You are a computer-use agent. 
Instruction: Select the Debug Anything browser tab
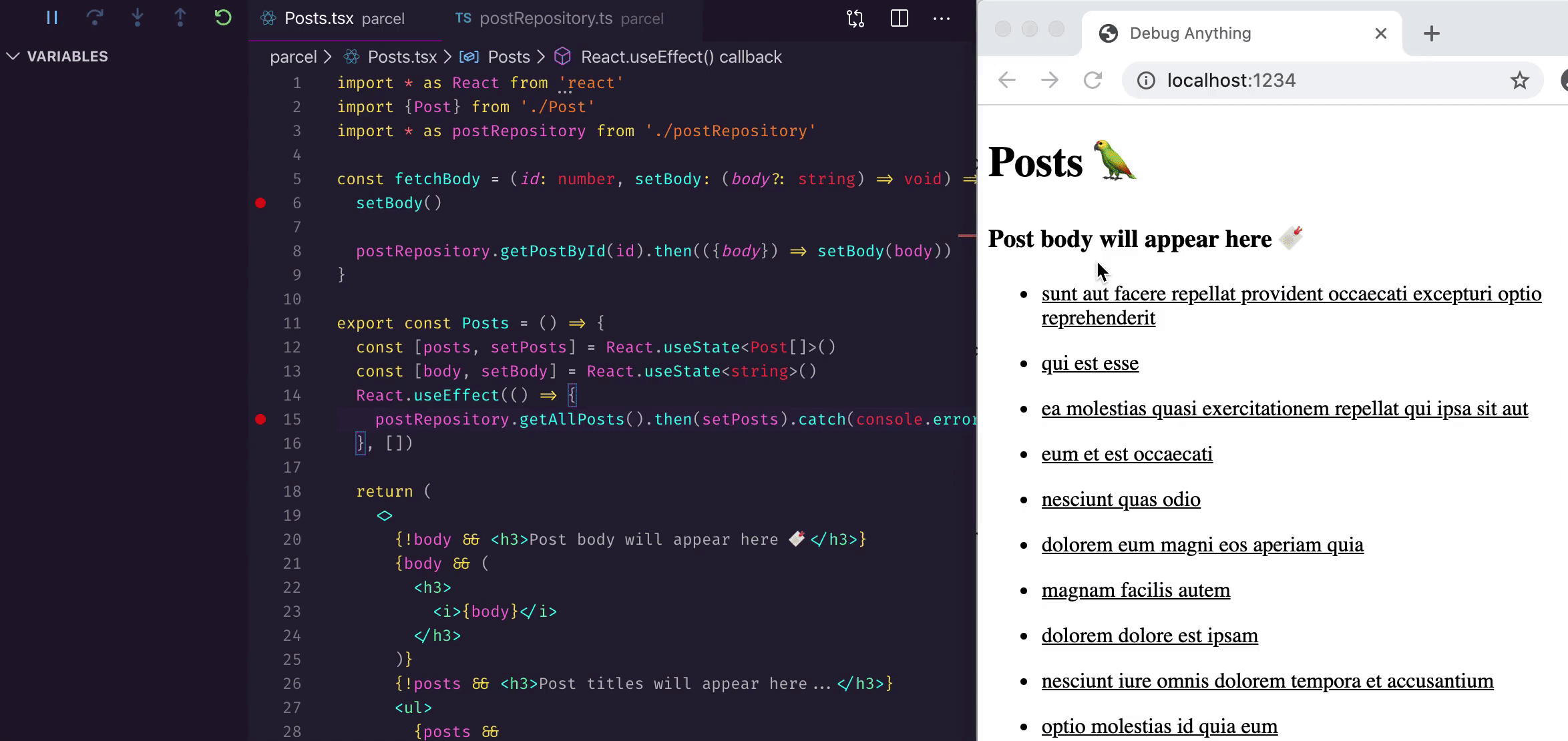click(1190, 33)
